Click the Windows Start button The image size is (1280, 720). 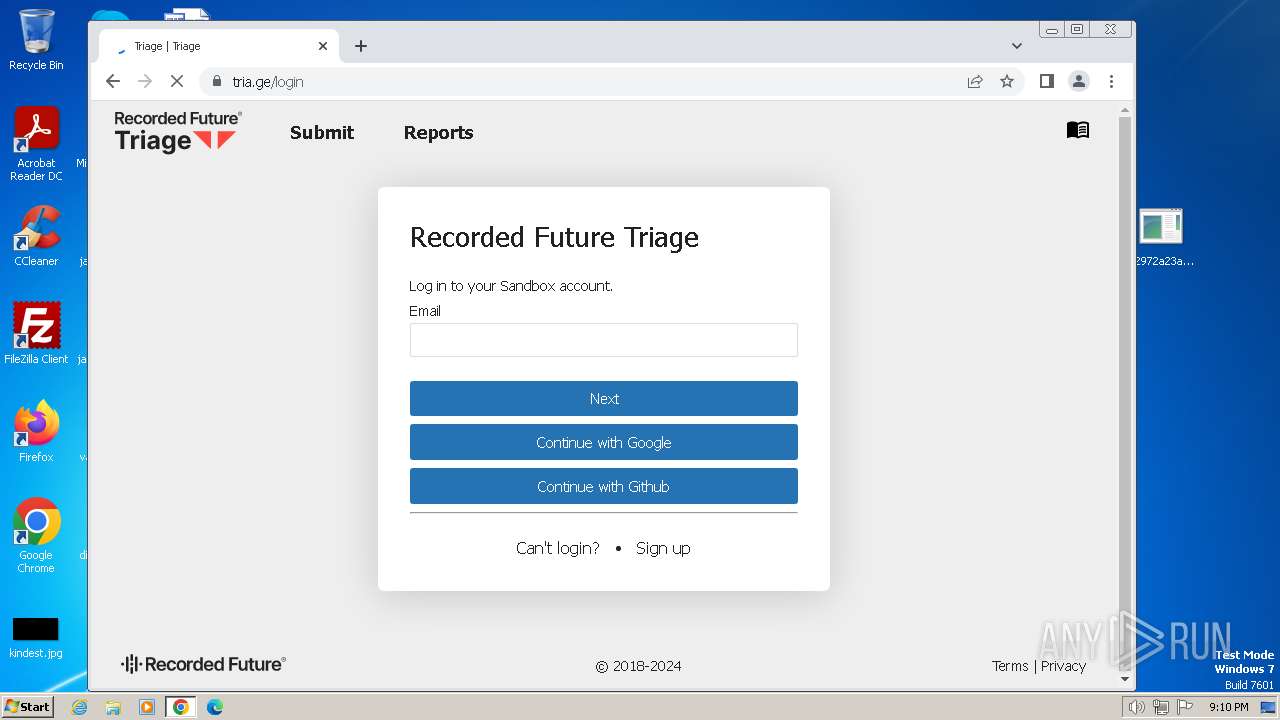click(x=27, y=707)
